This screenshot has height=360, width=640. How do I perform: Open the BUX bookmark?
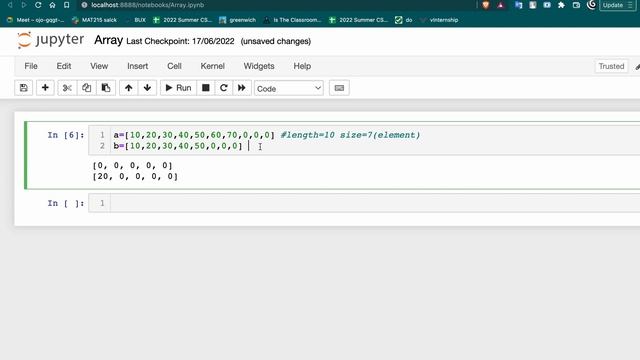pyautogui.click(x=136, y=20)
